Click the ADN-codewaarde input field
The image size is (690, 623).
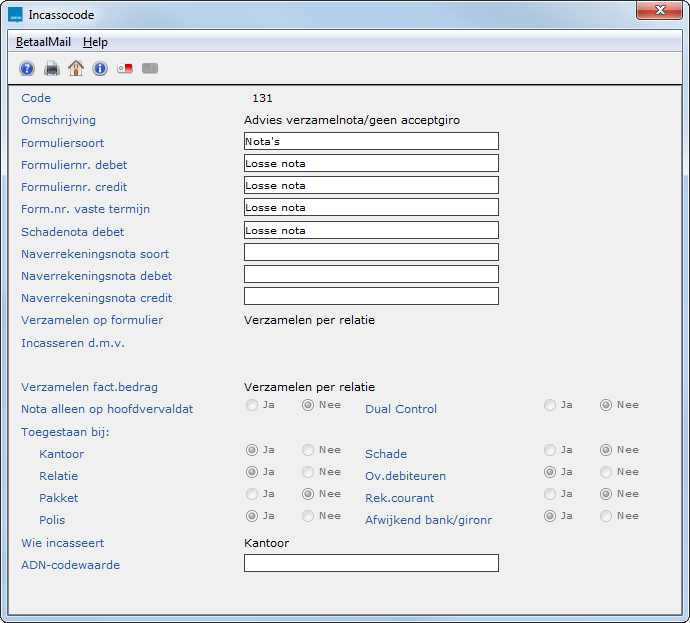pyautogui.click(x=370, y=563)
